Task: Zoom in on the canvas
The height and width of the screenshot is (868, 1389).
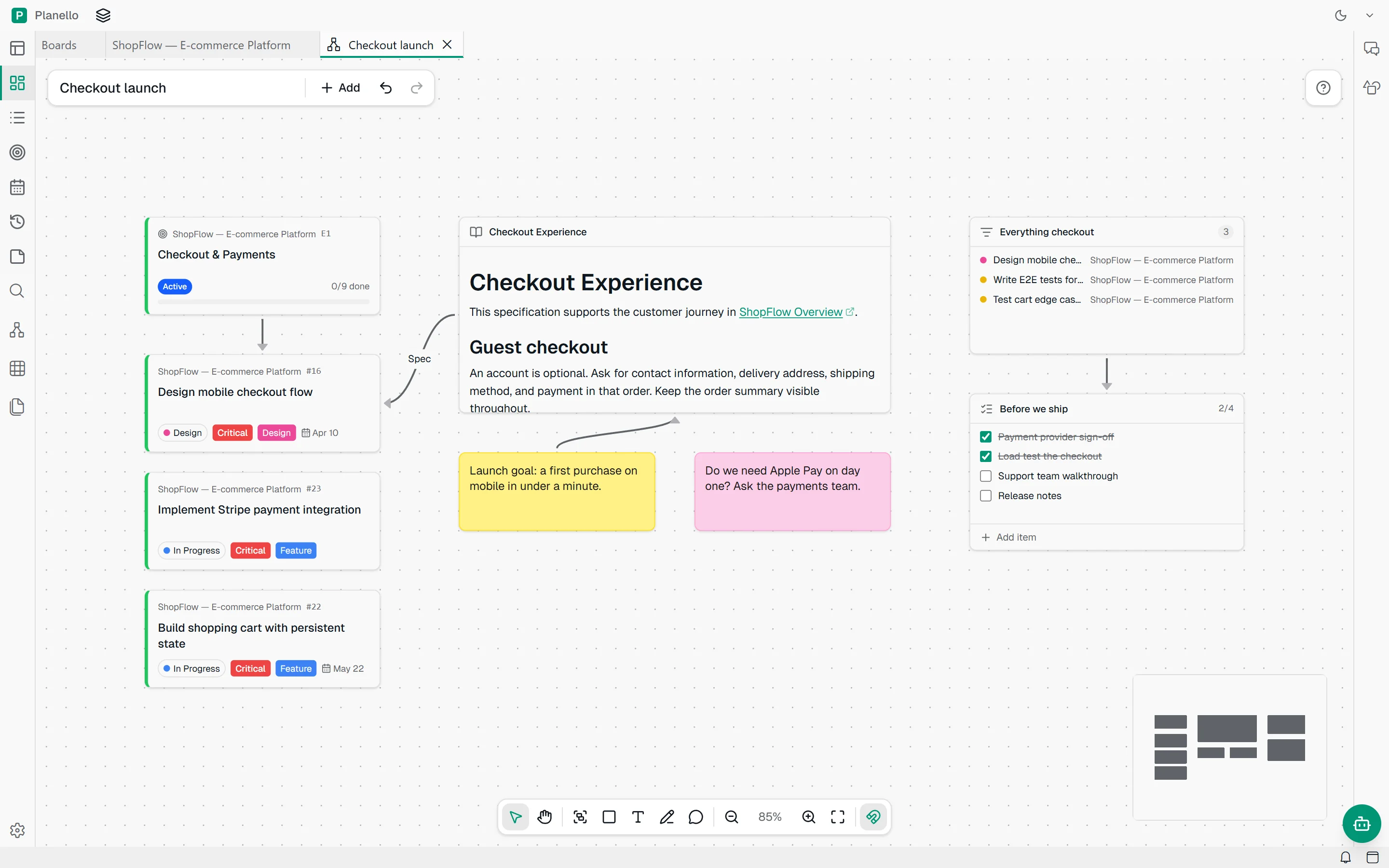Action: (x=809, y=816)
